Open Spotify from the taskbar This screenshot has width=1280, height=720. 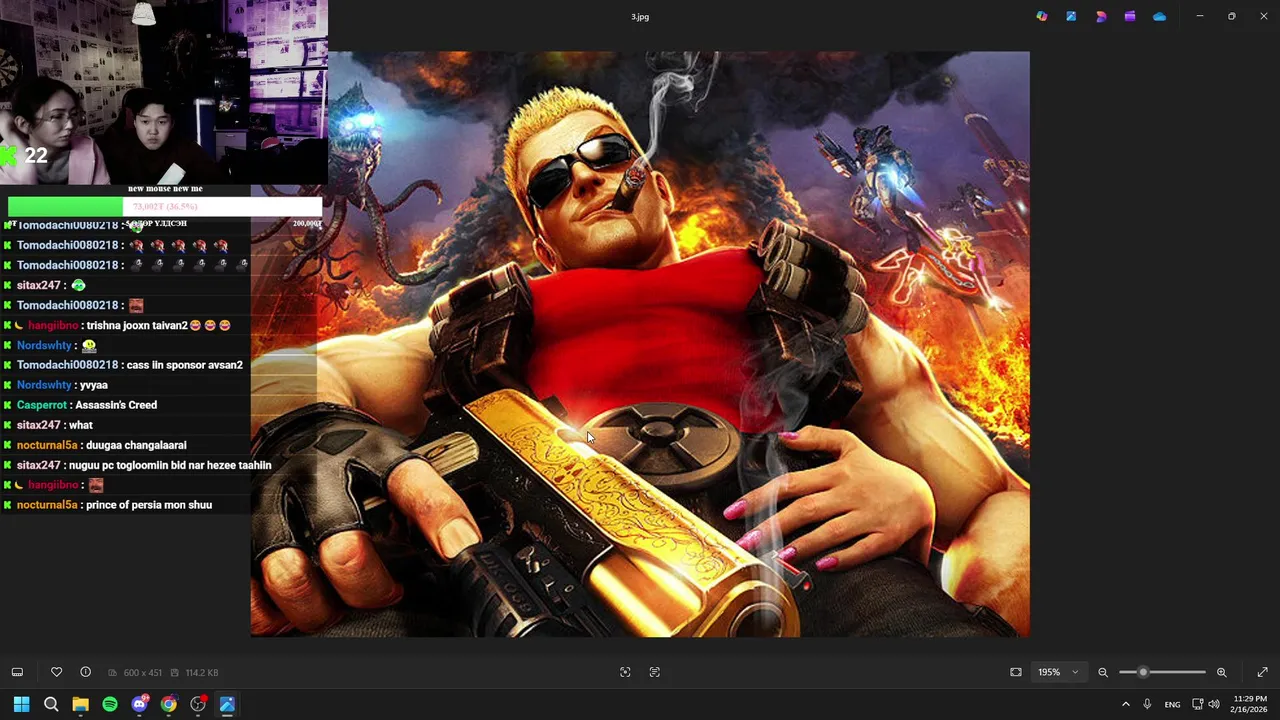pos(110,704)
